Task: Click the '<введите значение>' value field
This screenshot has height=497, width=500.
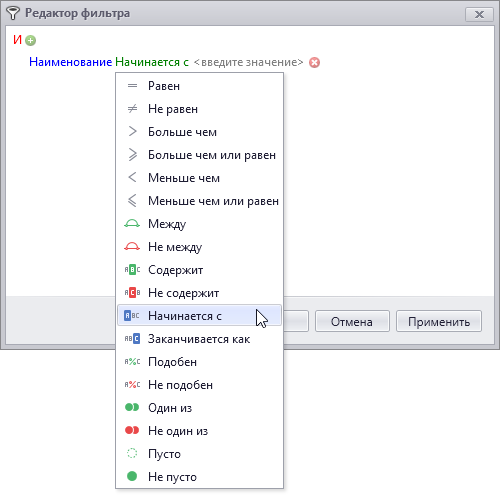Action: [x=249, y=62]
